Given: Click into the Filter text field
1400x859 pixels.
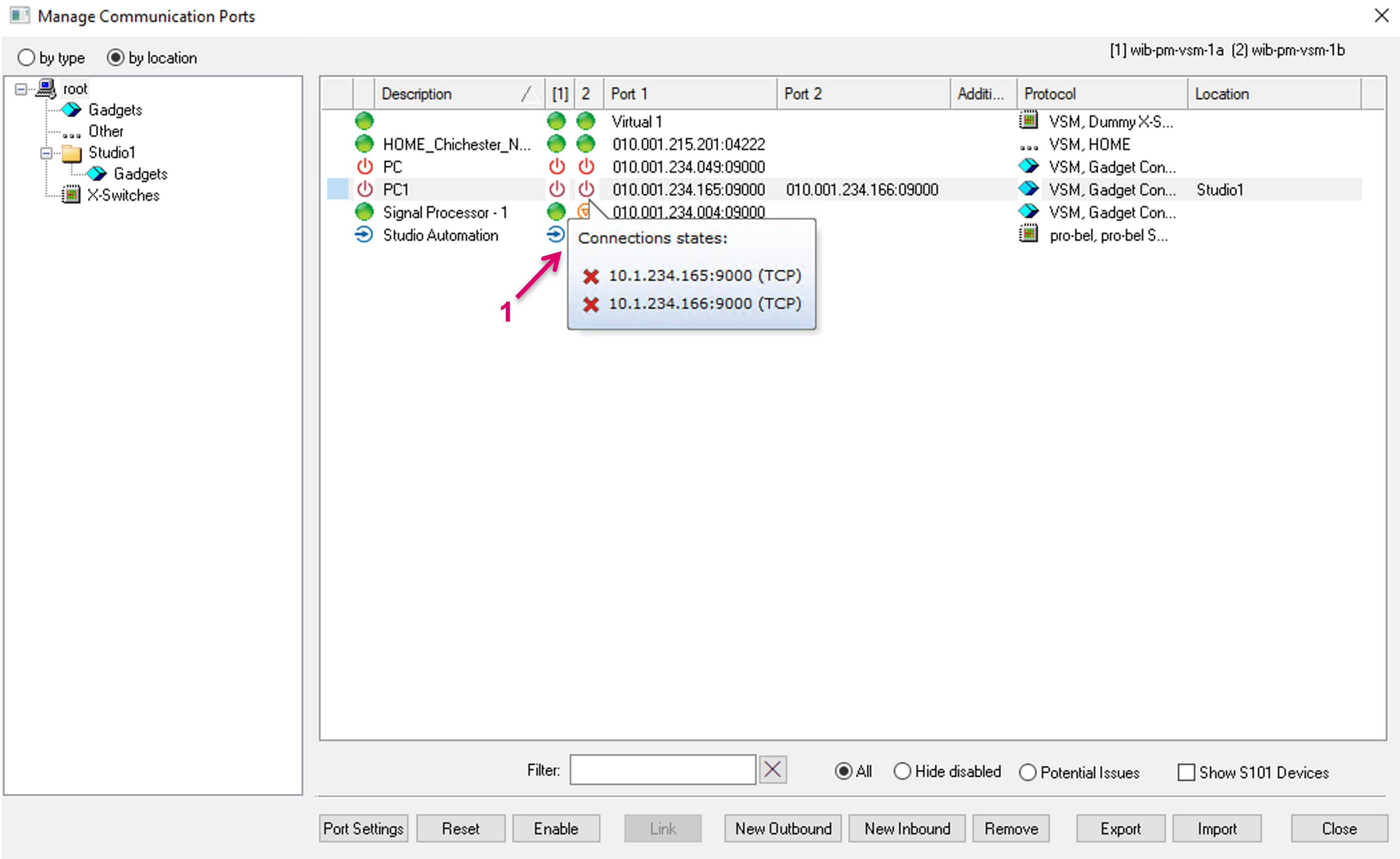Looking at the screenshot, I should (662, 770).
